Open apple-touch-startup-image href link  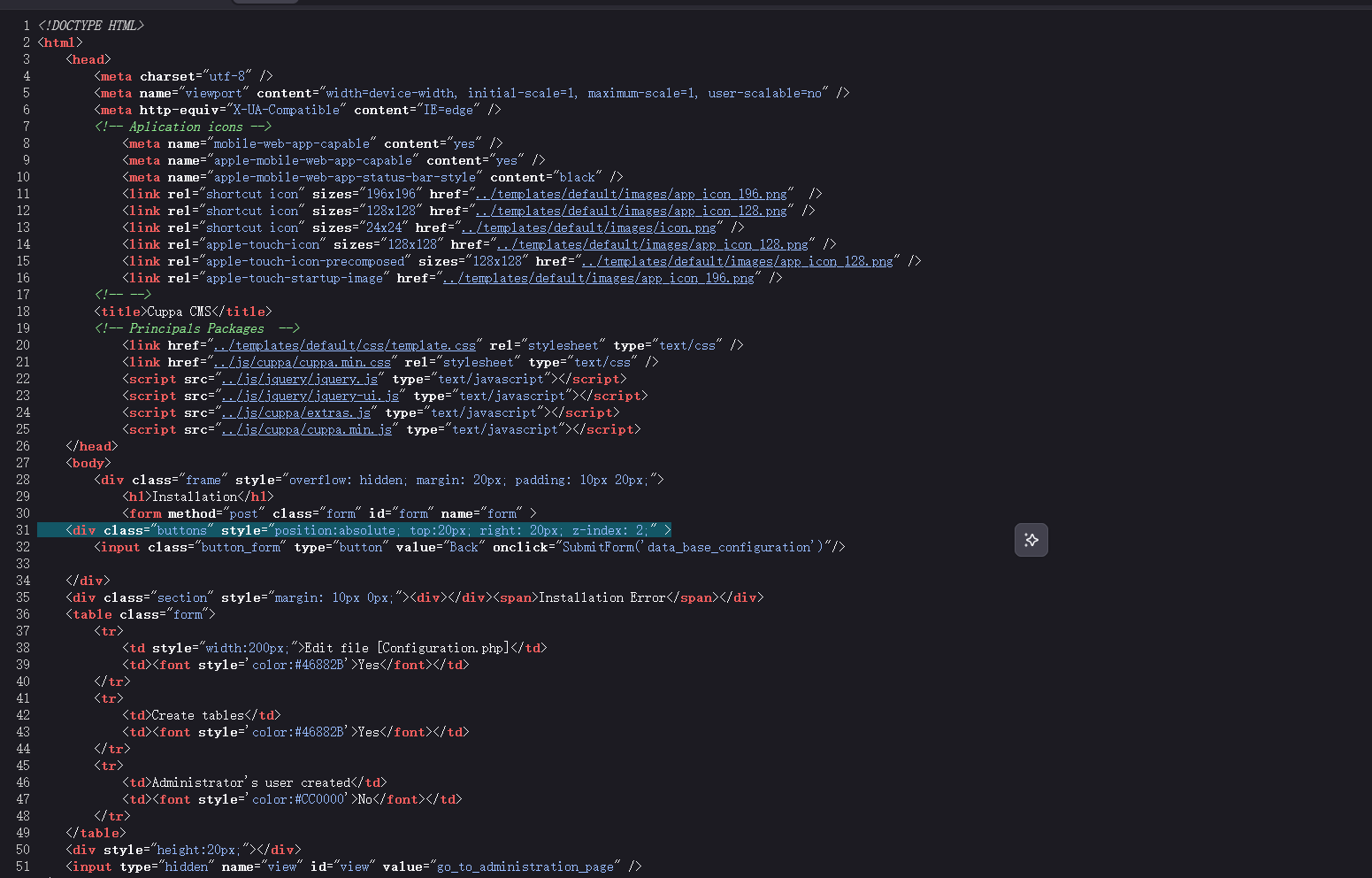pos(599,278)
